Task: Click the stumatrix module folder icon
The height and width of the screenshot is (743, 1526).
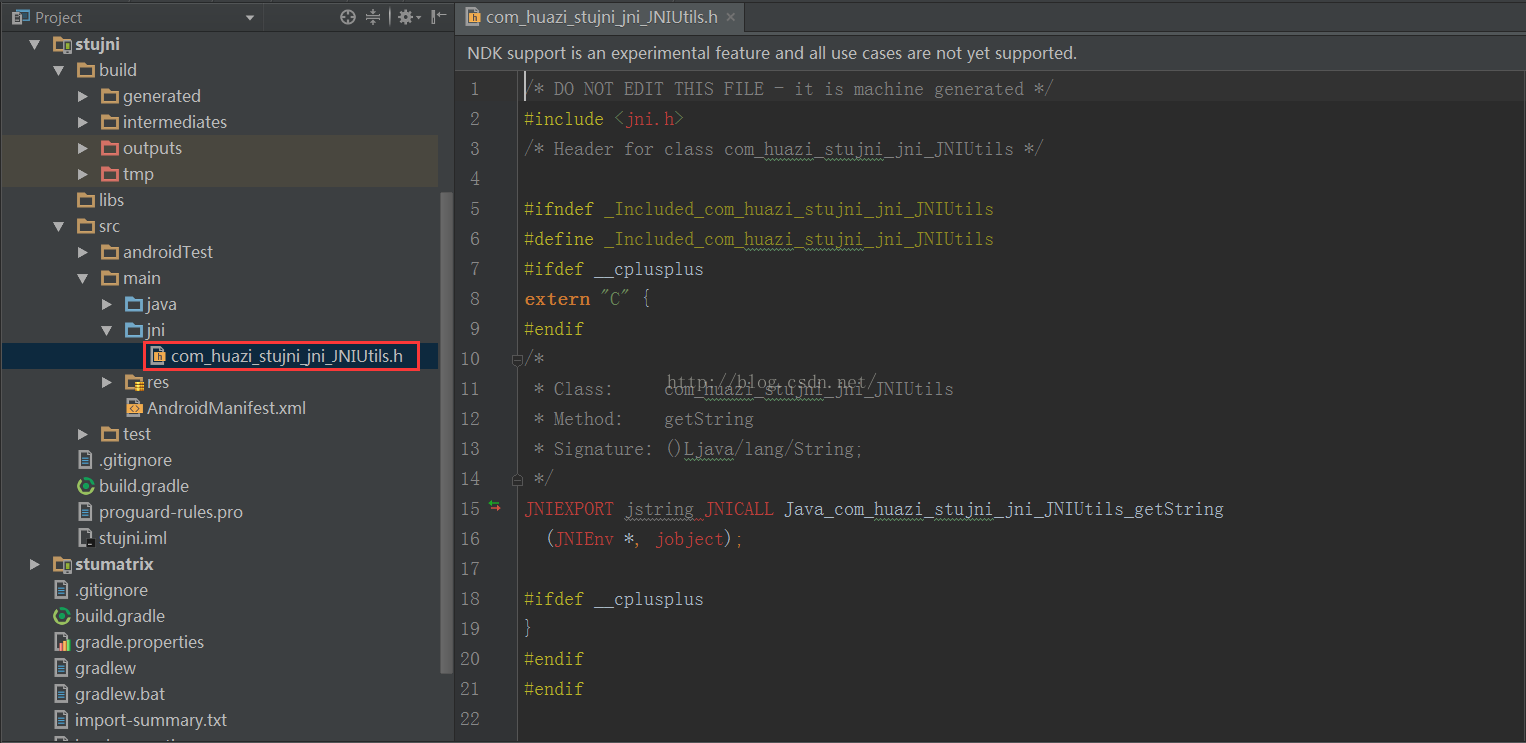Action: click(62, 564)
